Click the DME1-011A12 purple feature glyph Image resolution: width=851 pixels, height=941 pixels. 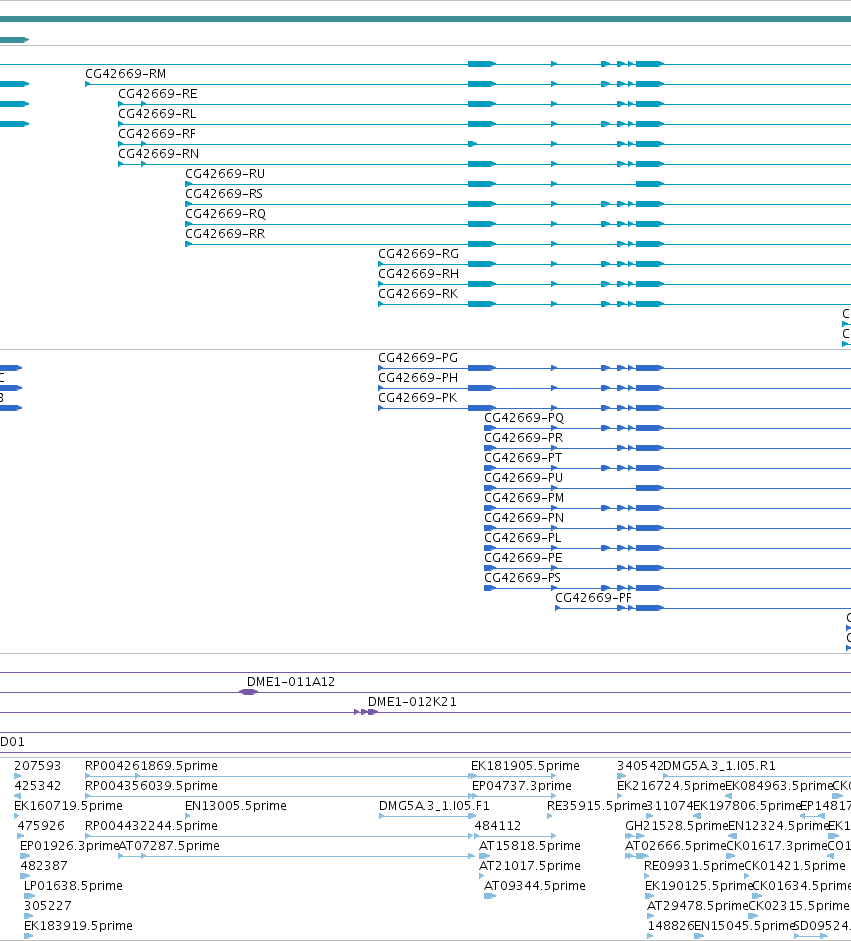coord(248,692)
